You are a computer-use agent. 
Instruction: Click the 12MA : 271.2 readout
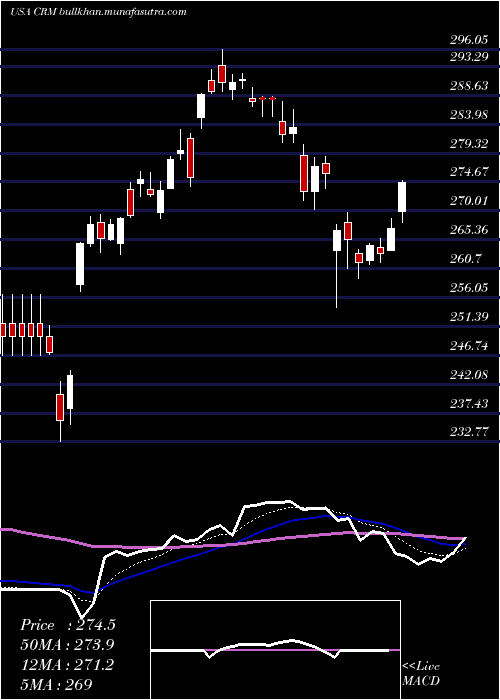67,665
